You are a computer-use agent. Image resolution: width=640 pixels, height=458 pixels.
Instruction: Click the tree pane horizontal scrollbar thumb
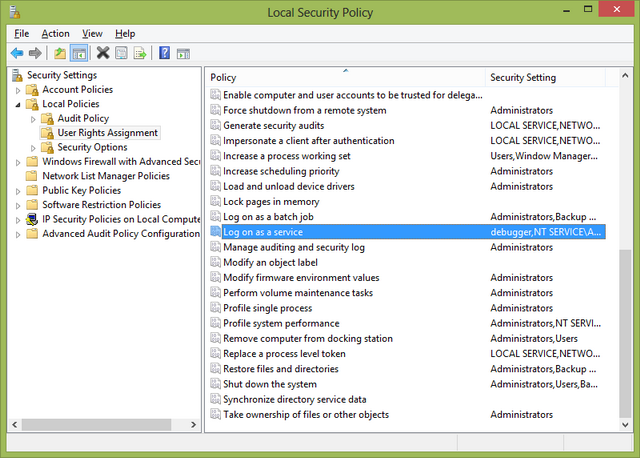point(96,425)
